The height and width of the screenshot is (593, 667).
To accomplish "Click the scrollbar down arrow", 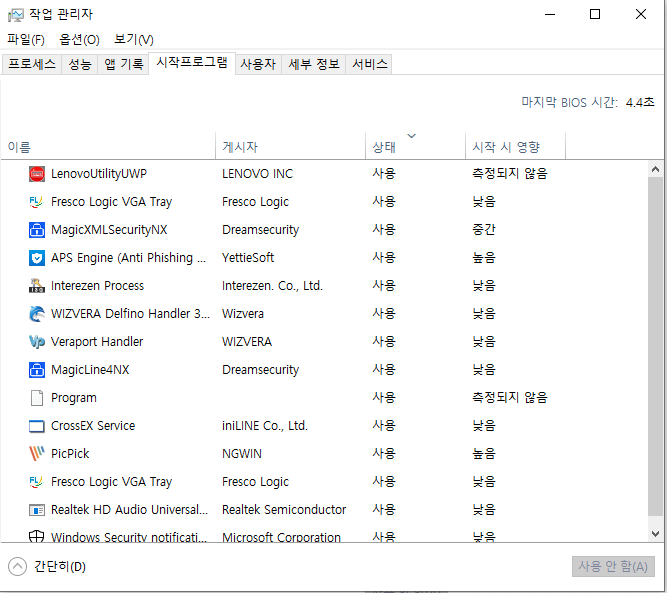I will [x=656, y=533].
